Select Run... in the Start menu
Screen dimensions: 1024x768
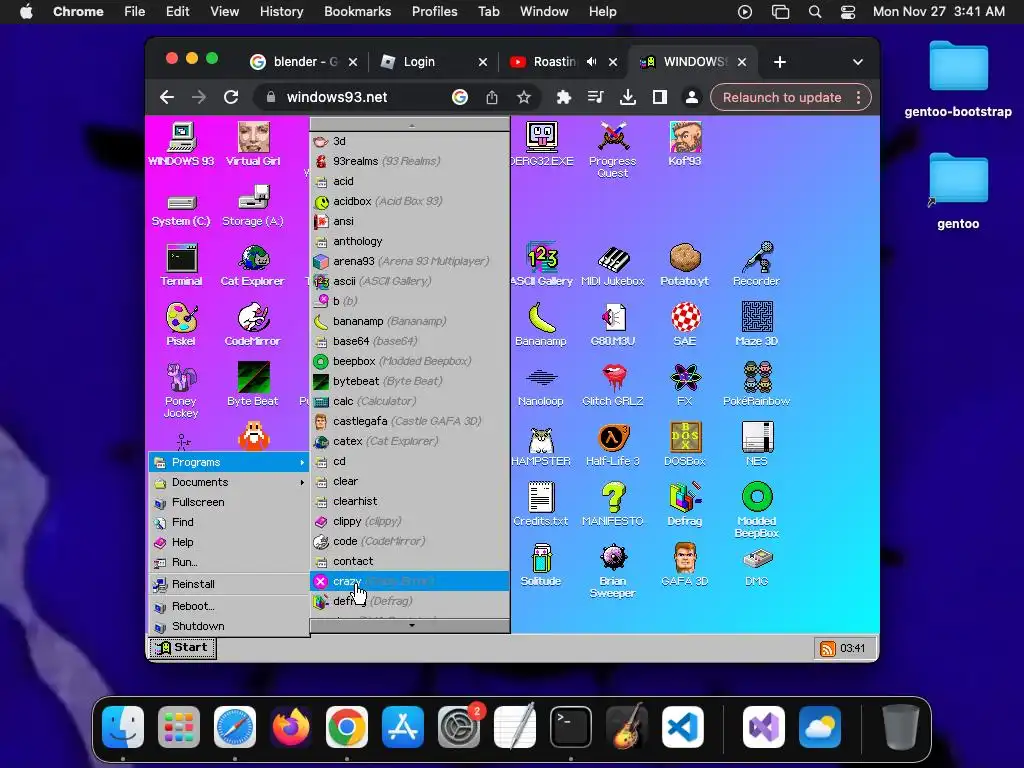coord(229,562)
